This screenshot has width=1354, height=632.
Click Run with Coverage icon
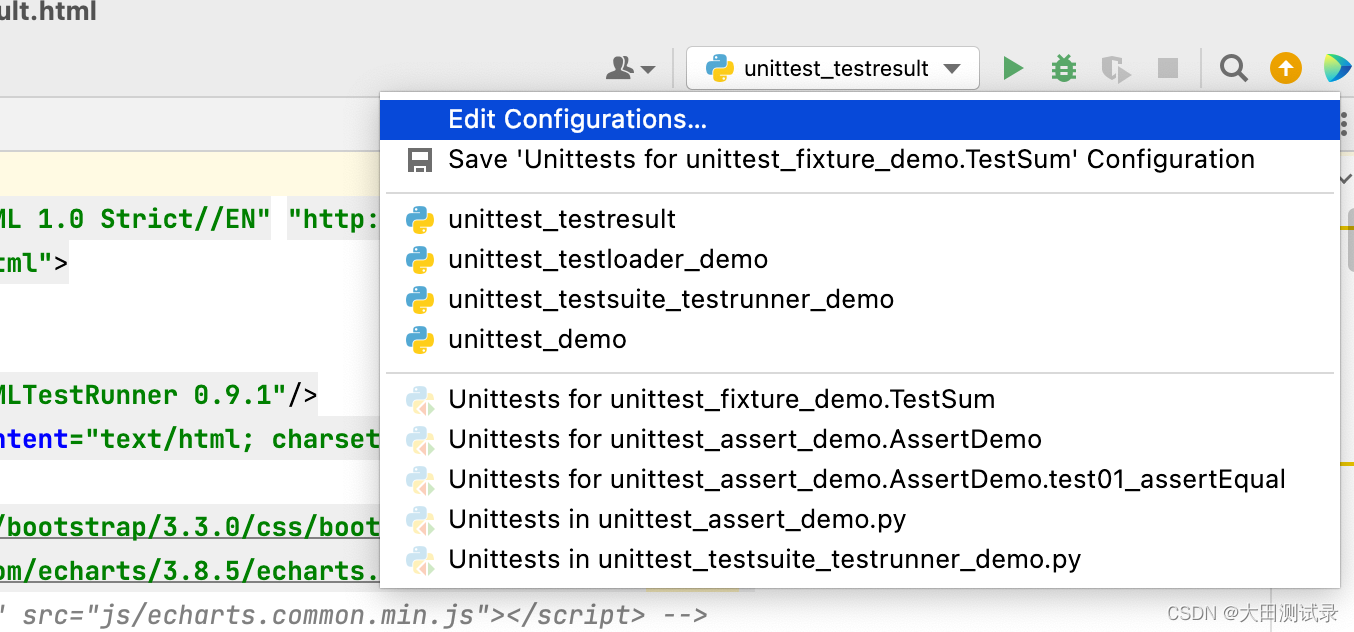coord(1115,68)
